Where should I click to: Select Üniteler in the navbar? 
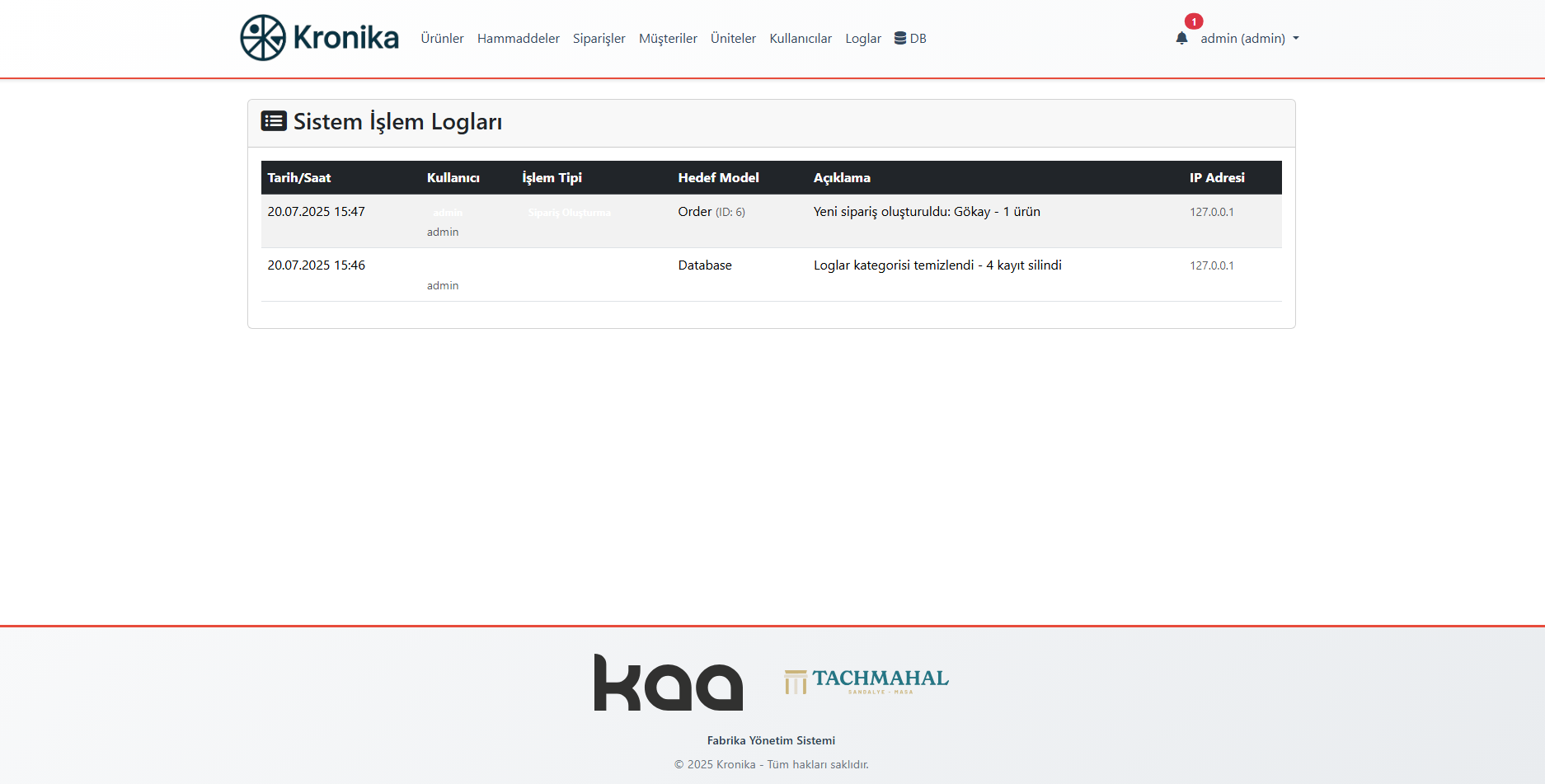click(x=733, y=39)
